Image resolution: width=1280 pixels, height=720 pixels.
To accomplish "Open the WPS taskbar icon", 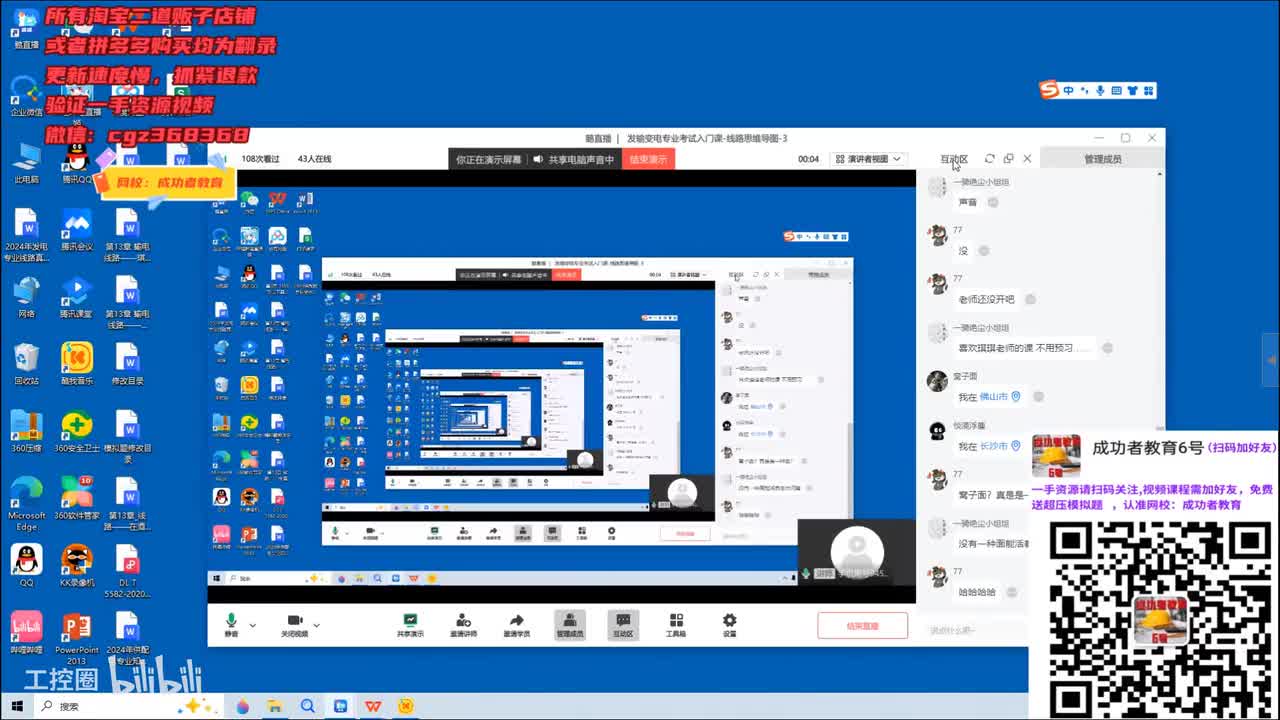I will (373, 706).
